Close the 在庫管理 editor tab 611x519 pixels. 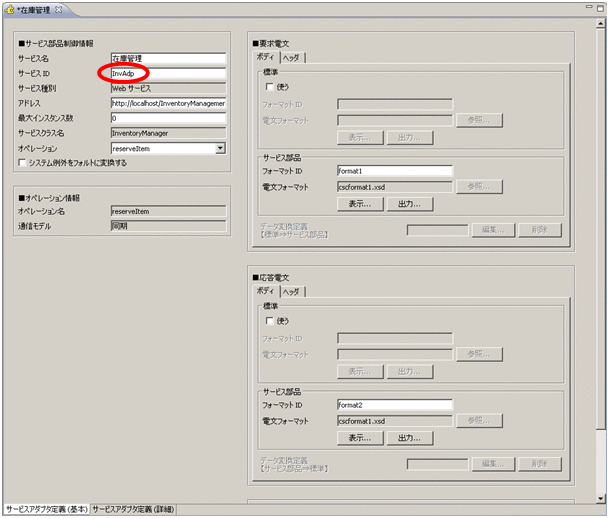[x=58, y=10]
